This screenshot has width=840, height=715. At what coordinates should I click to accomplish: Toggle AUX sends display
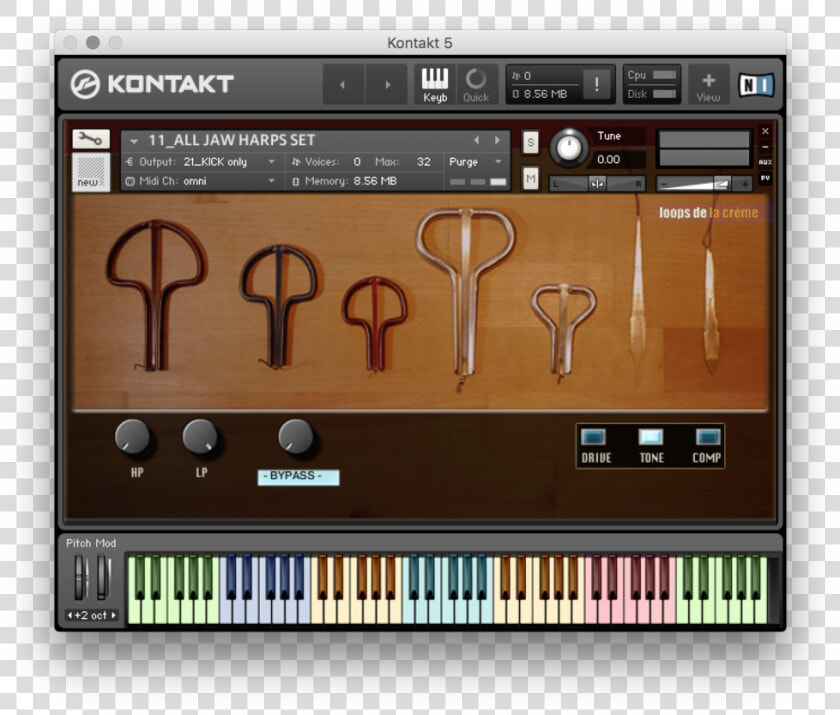(765, 162)
